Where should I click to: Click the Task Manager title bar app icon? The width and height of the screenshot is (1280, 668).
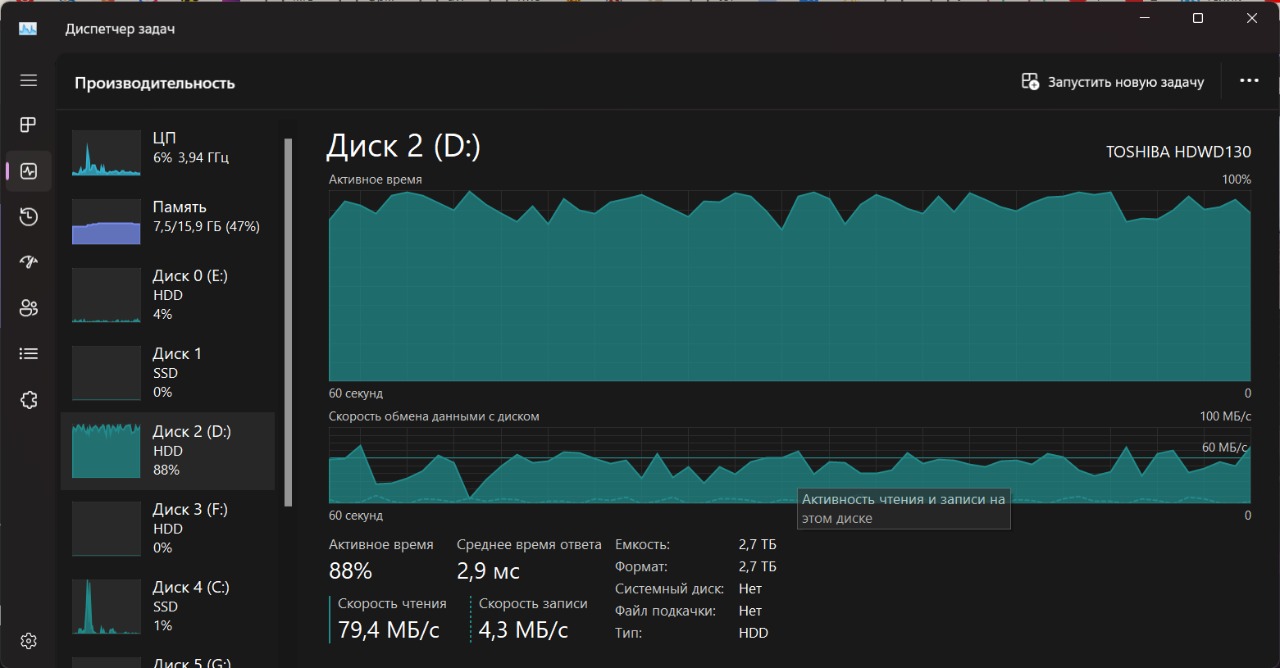click(28, 29)
